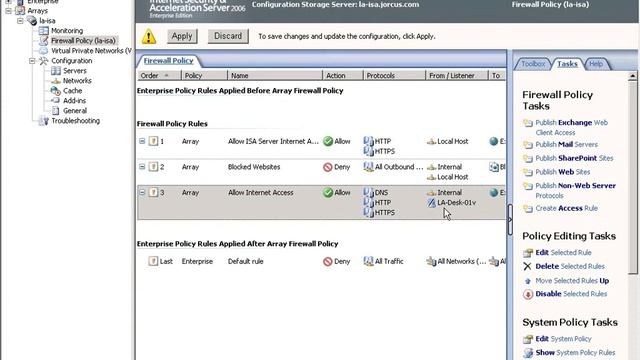Click the General node icon
This screenshot has height=360, width=640.
(x=56, y=111)
